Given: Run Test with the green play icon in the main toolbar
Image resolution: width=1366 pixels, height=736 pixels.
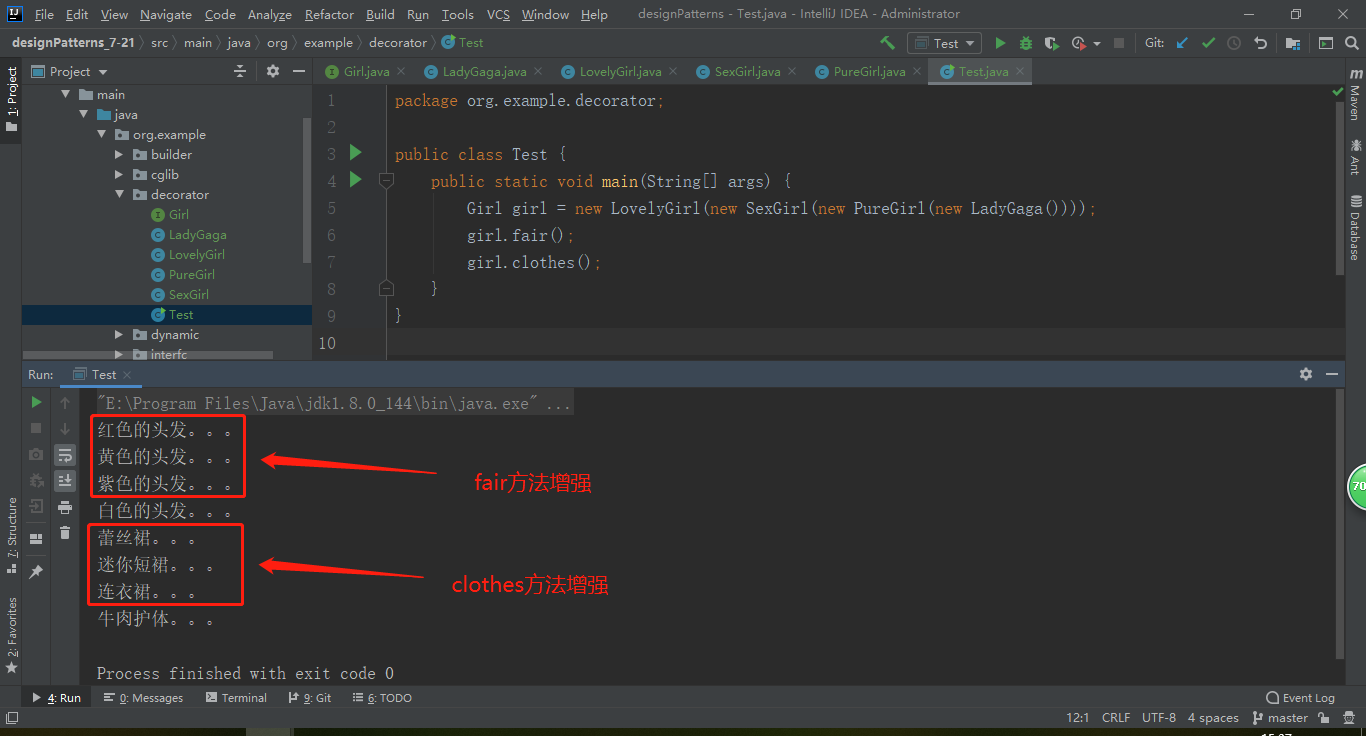Looking at the screenshot, I should tap(1000, 43).
